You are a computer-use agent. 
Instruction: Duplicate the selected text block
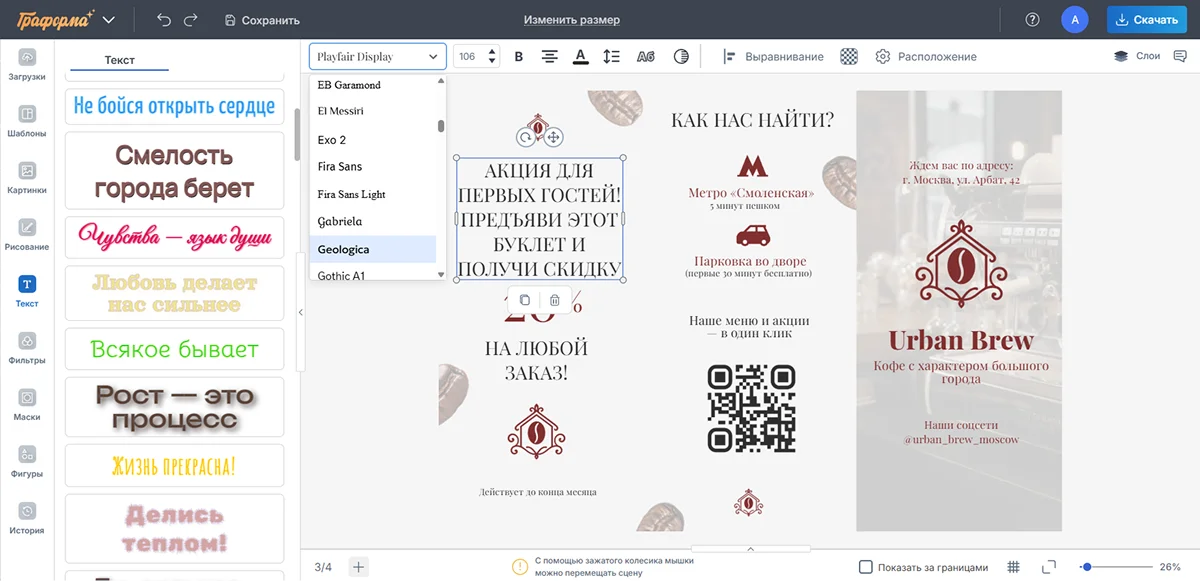click(525, 300)
